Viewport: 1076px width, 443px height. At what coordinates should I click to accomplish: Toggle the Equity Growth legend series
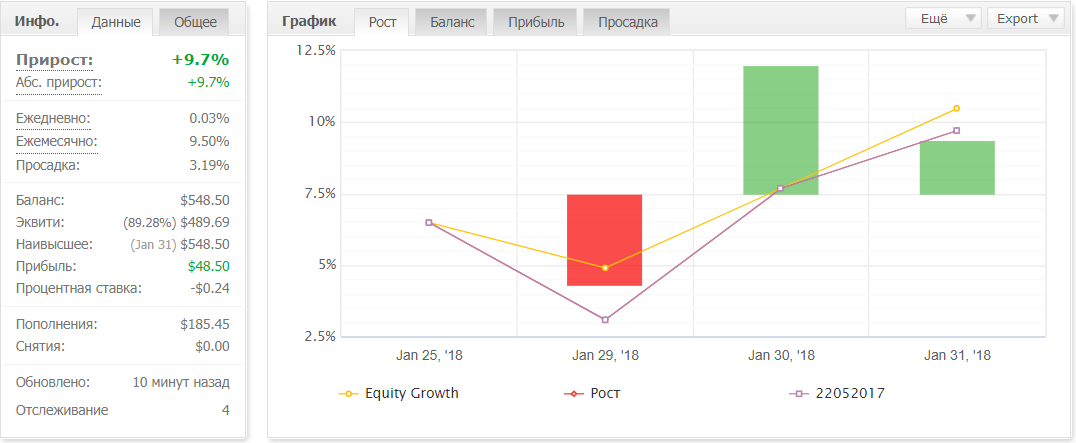coord(399,394)
